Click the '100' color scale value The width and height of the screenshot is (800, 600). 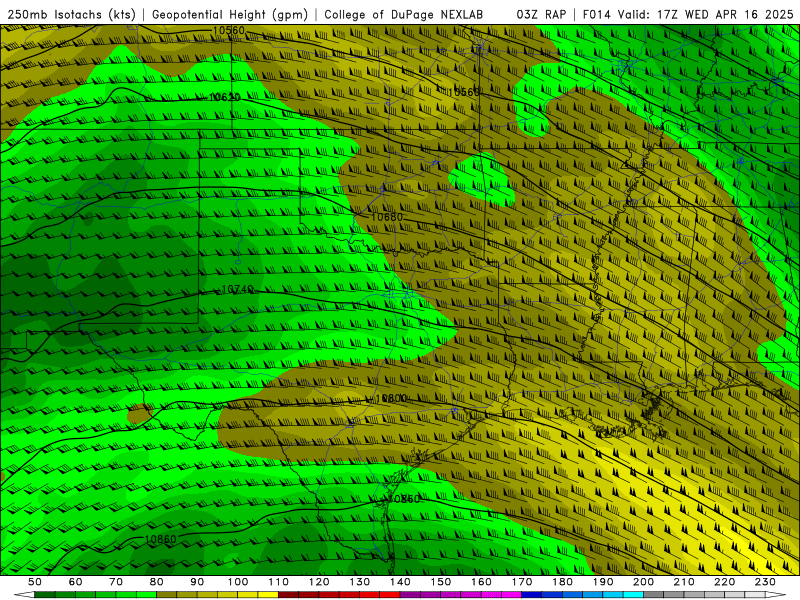click(238, 582)
